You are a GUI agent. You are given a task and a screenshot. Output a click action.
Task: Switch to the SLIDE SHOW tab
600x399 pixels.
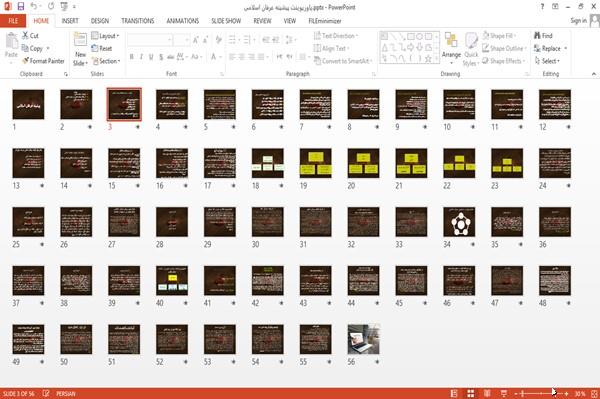click(x=226, y=21)
